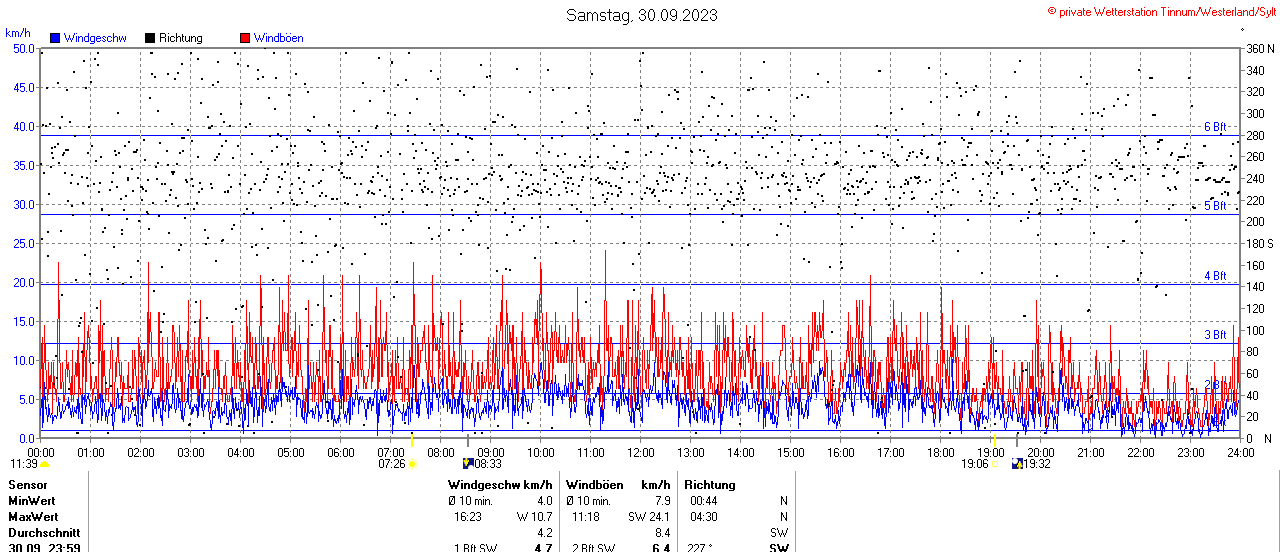
Task: Click the black Richtung legend swatch
Action: point(150,38)
